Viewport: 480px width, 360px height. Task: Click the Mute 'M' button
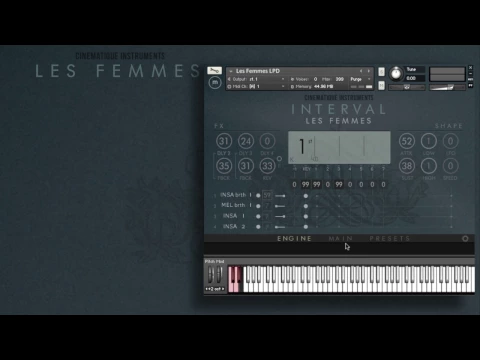pos(381,86)
